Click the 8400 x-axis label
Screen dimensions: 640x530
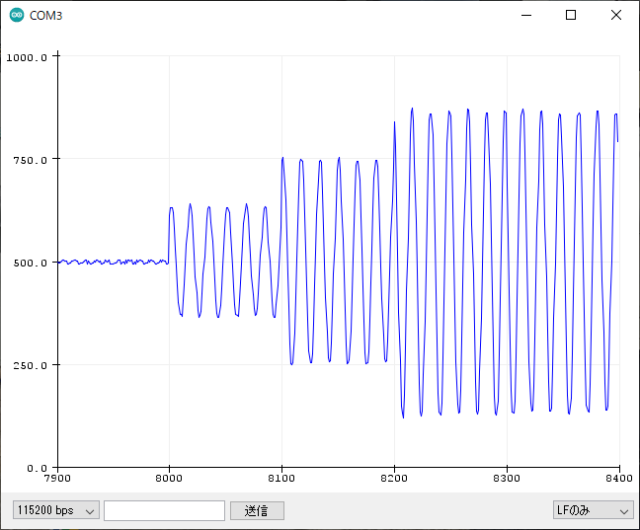619,478
